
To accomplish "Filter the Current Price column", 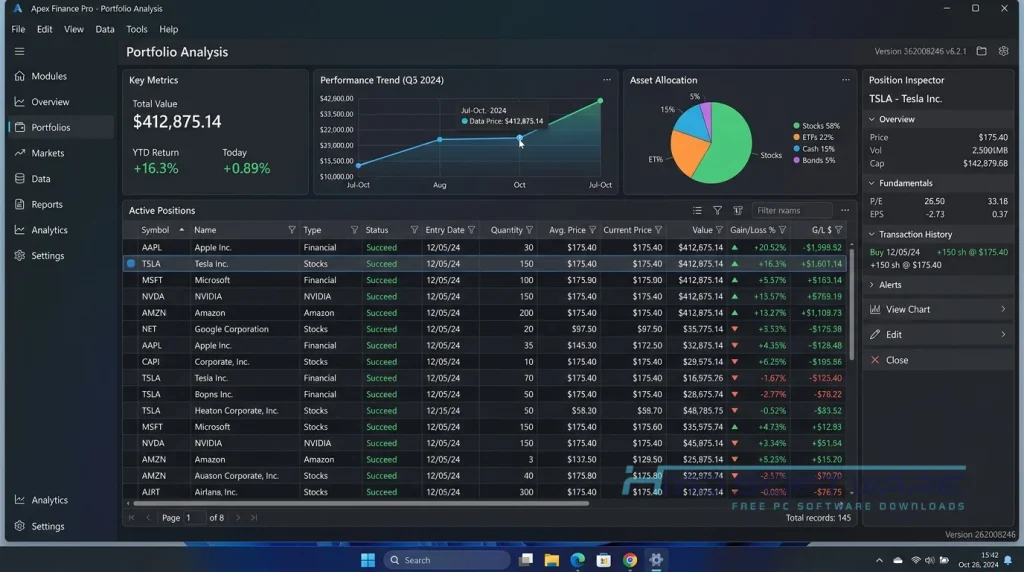I will pyautogui.click(x=658, y=230).
